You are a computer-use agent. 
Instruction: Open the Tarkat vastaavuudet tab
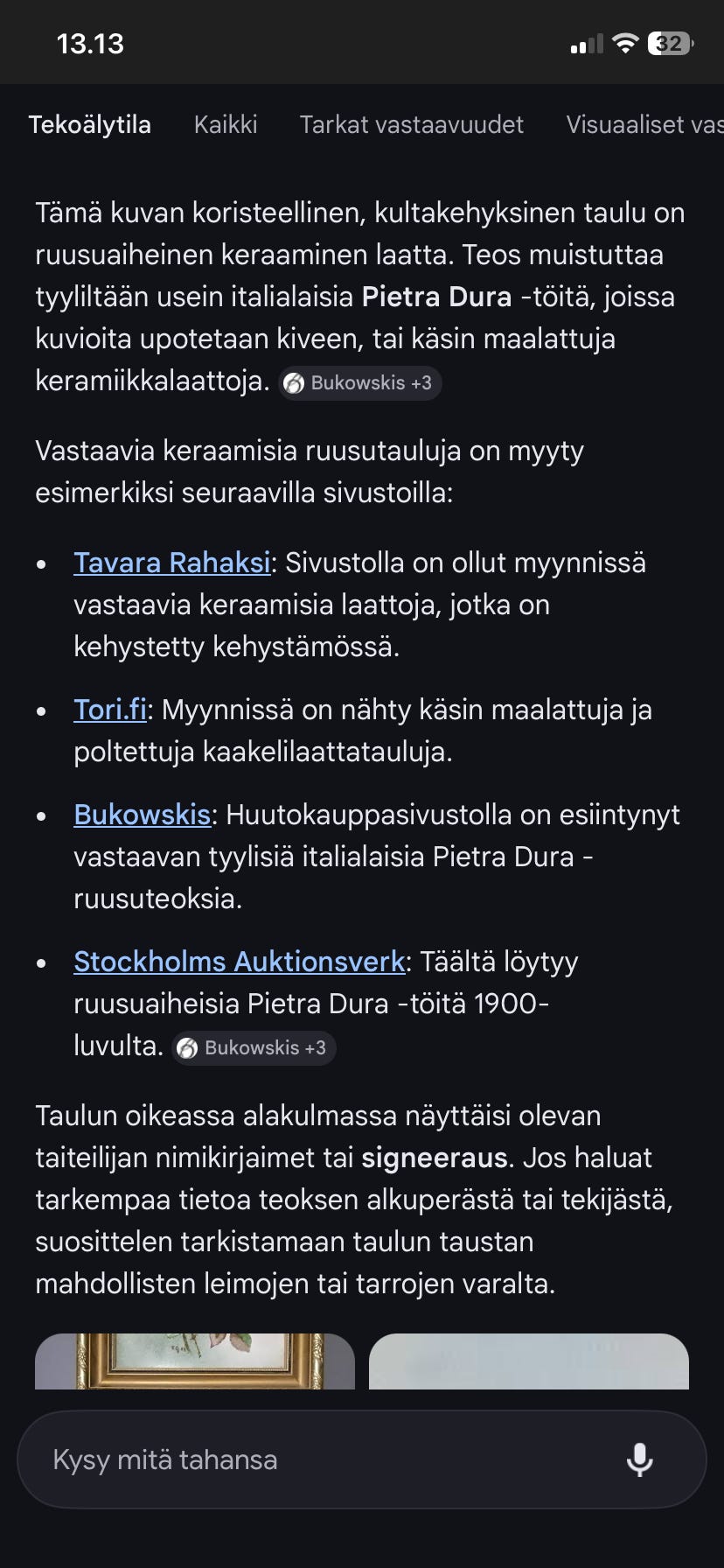[411, 125]
